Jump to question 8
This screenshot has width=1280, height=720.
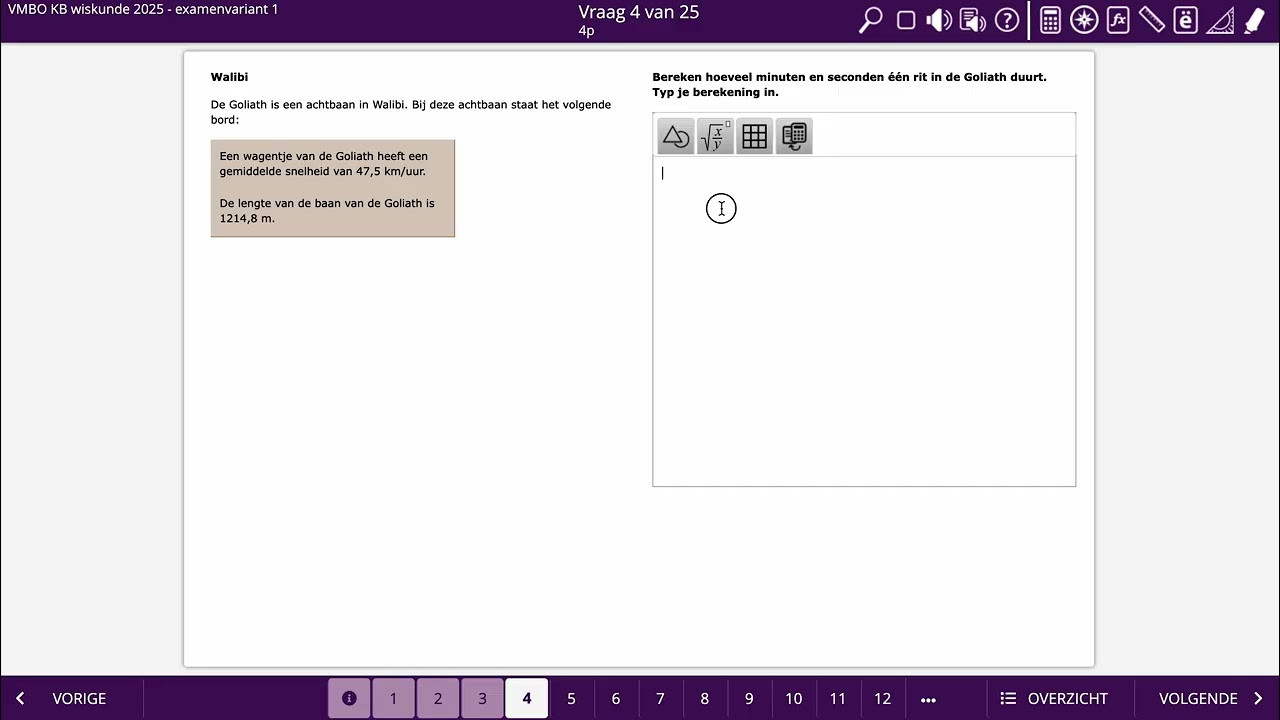(705, 699)
